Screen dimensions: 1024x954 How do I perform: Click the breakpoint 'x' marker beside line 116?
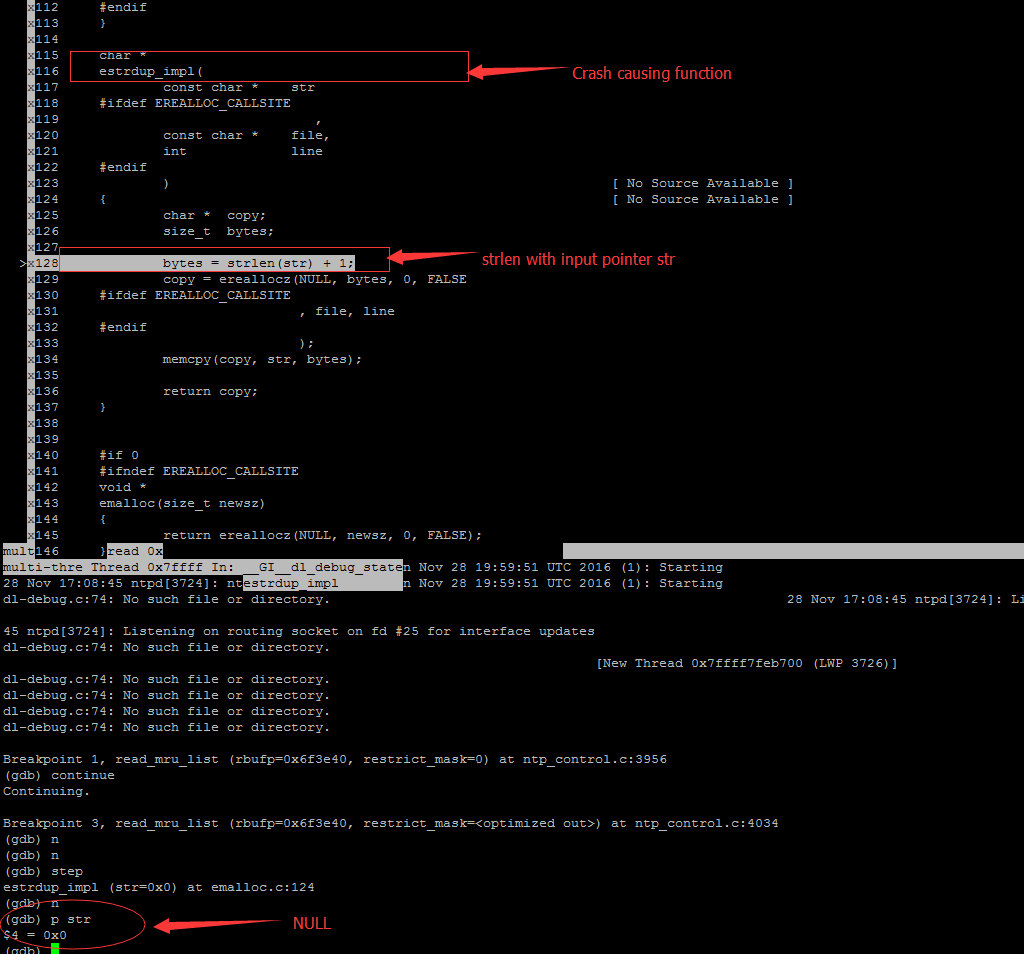point(33,71)
